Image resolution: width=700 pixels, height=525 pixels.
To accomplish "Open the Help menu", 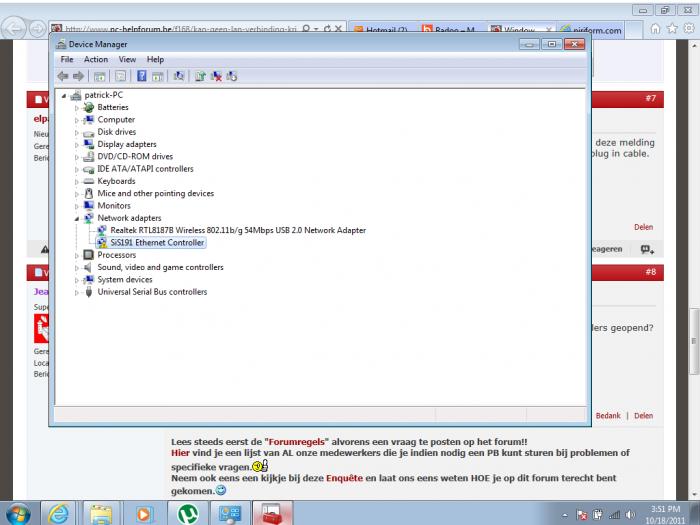I will 155,59.
